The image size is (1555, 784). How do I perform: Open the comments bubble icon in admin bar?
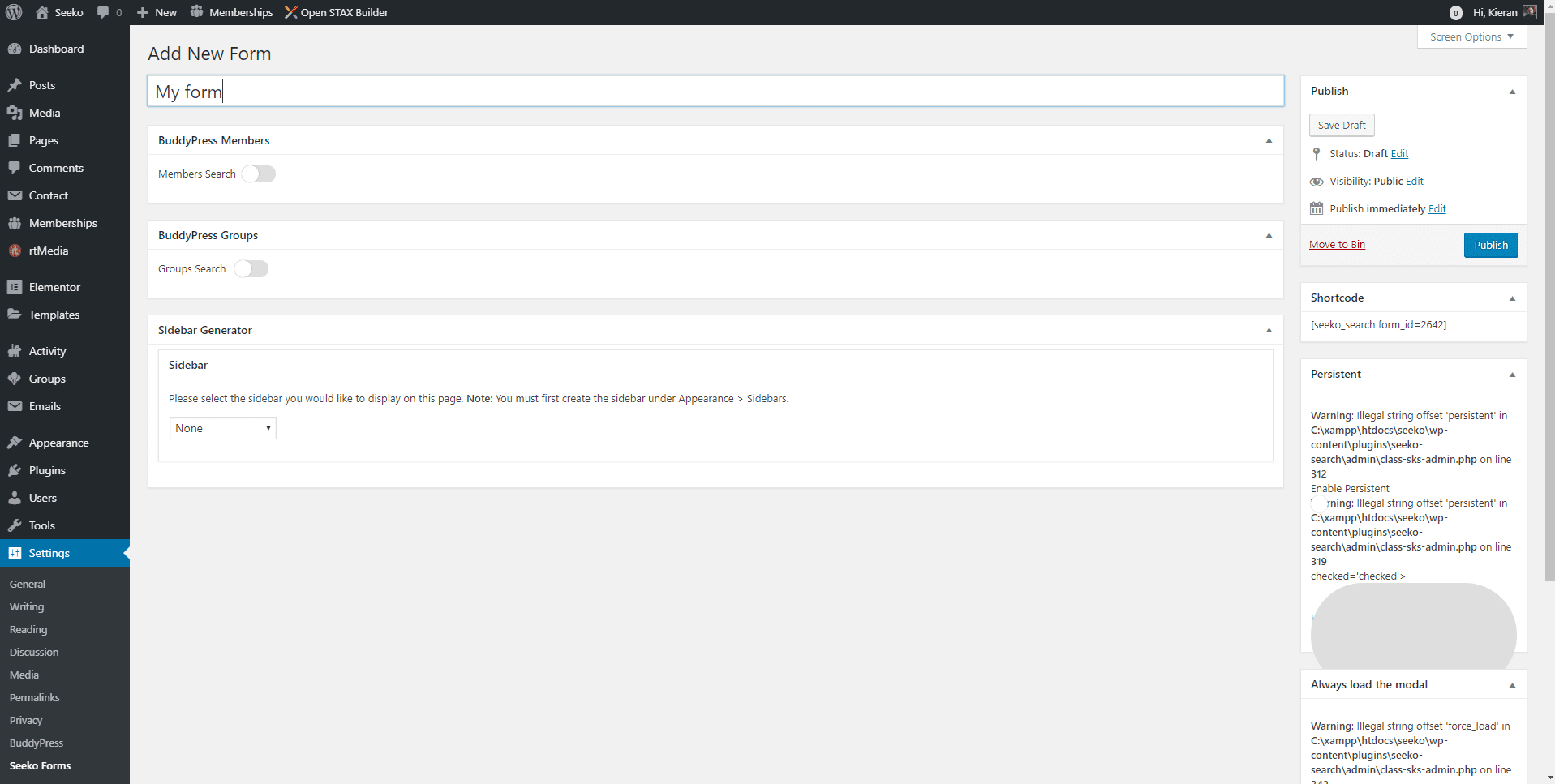(x=103, y=12)
